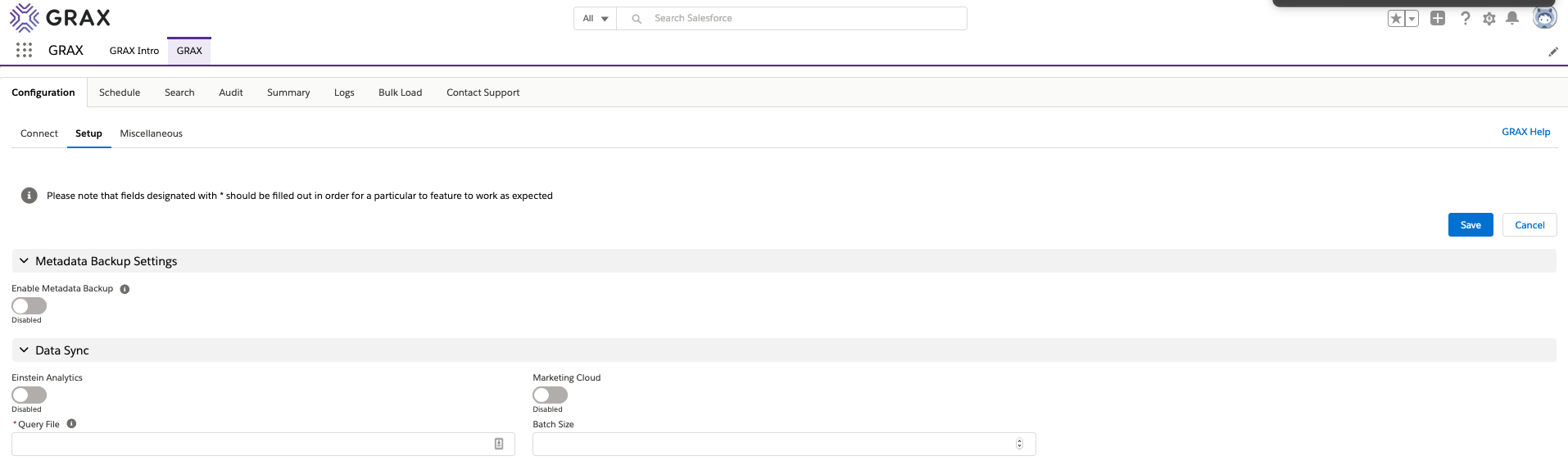Toggle Marketing Cloud switch
The height and width of the screenshot is (465, 1568).
pyautogui.click(x=551, y=395)
